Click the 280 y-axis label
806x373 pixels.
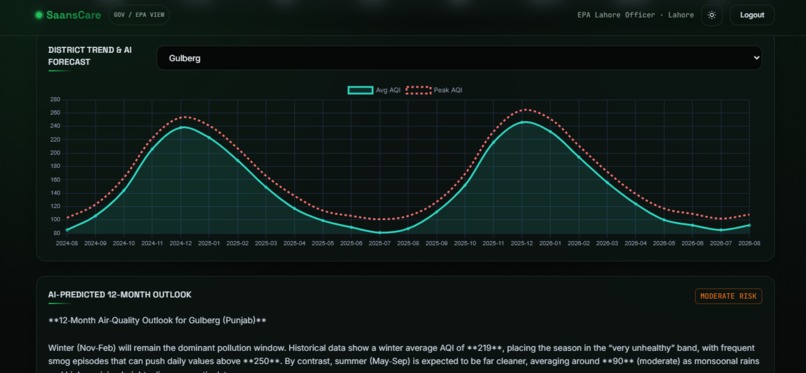pyautogui.click(x=55, y=99)
